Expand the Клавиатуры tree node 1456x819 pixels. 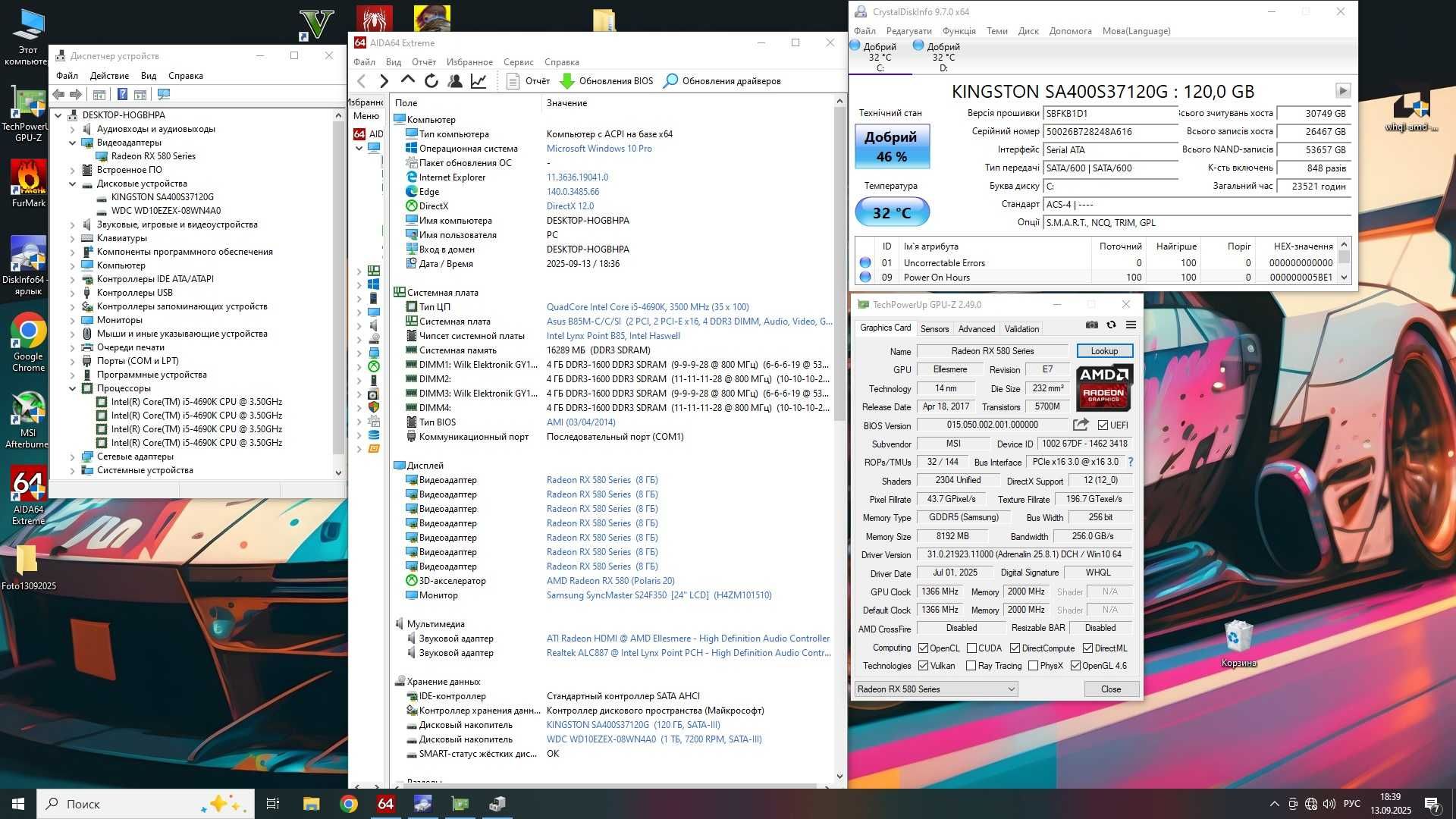(73, 238)
